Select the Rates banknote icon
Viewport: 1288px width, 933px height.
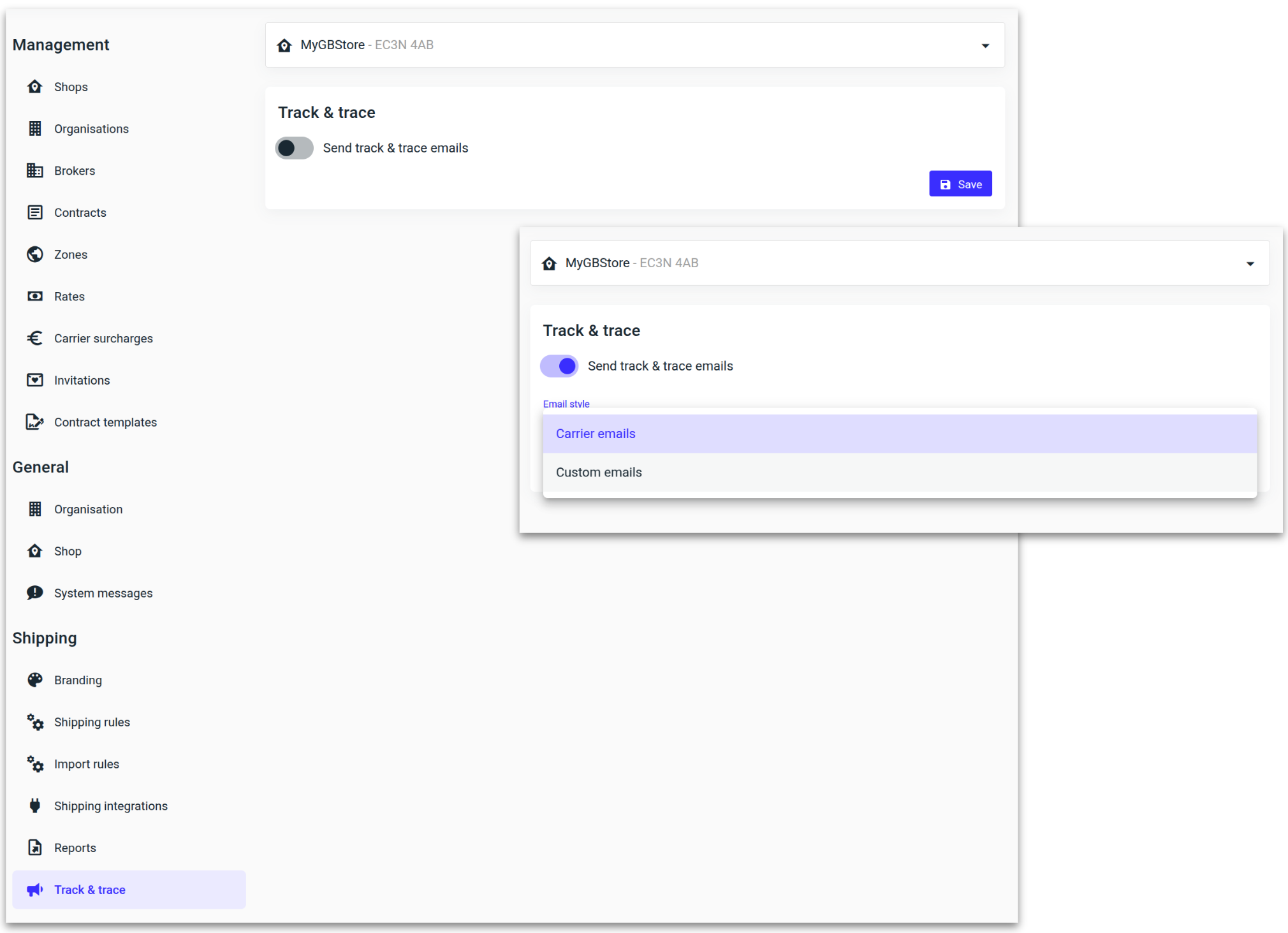(35, 296)
